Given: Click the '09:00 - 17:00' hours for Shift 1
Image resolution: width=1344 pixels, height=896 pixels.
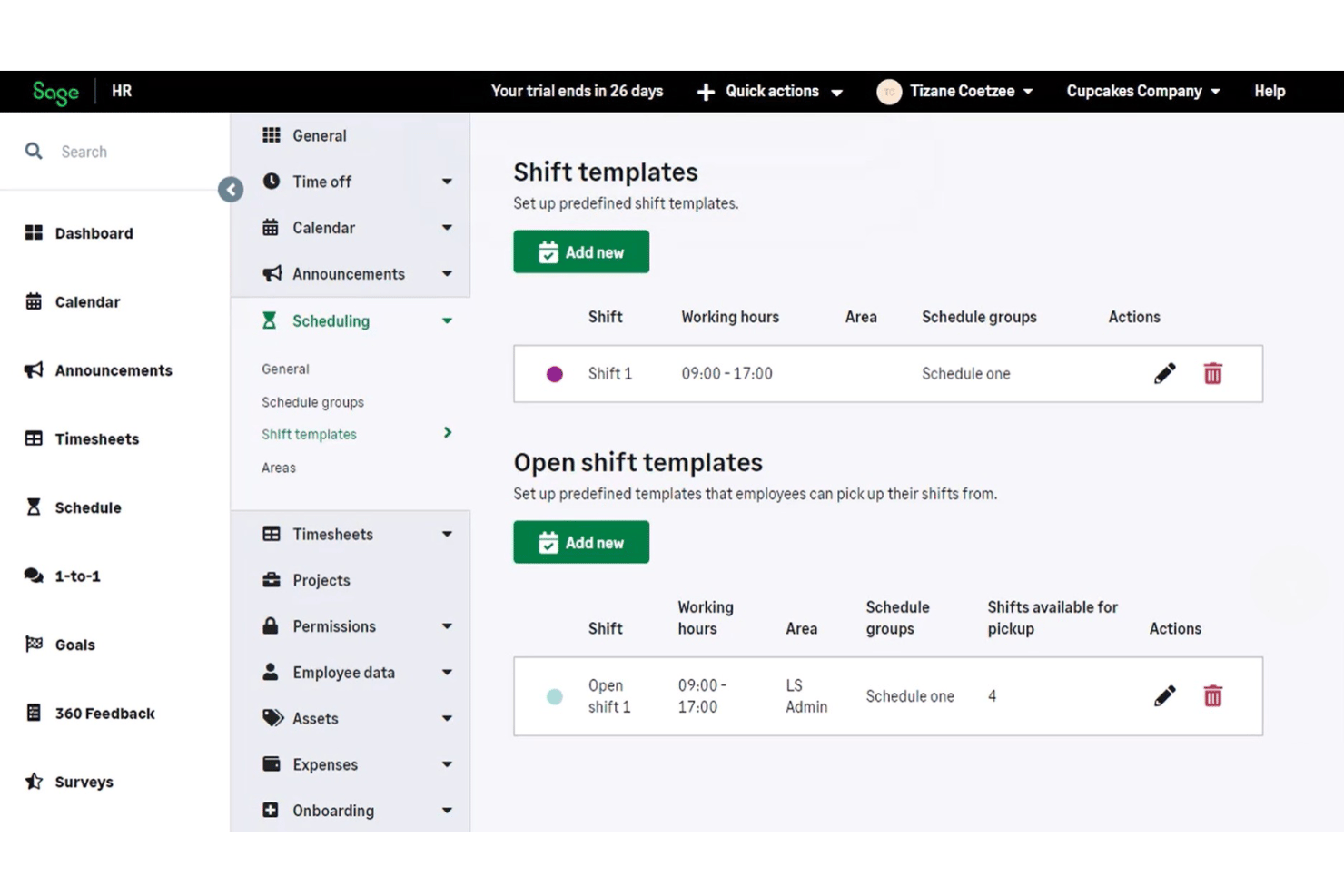Looking at the screenshot, I should click(x=726, y=374).
